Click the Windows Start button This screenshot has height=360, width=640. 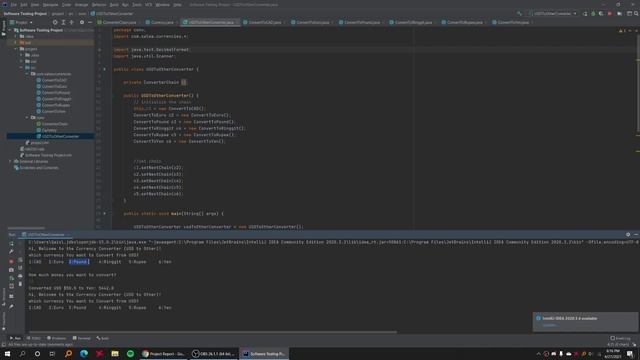(x=7, y=353)
